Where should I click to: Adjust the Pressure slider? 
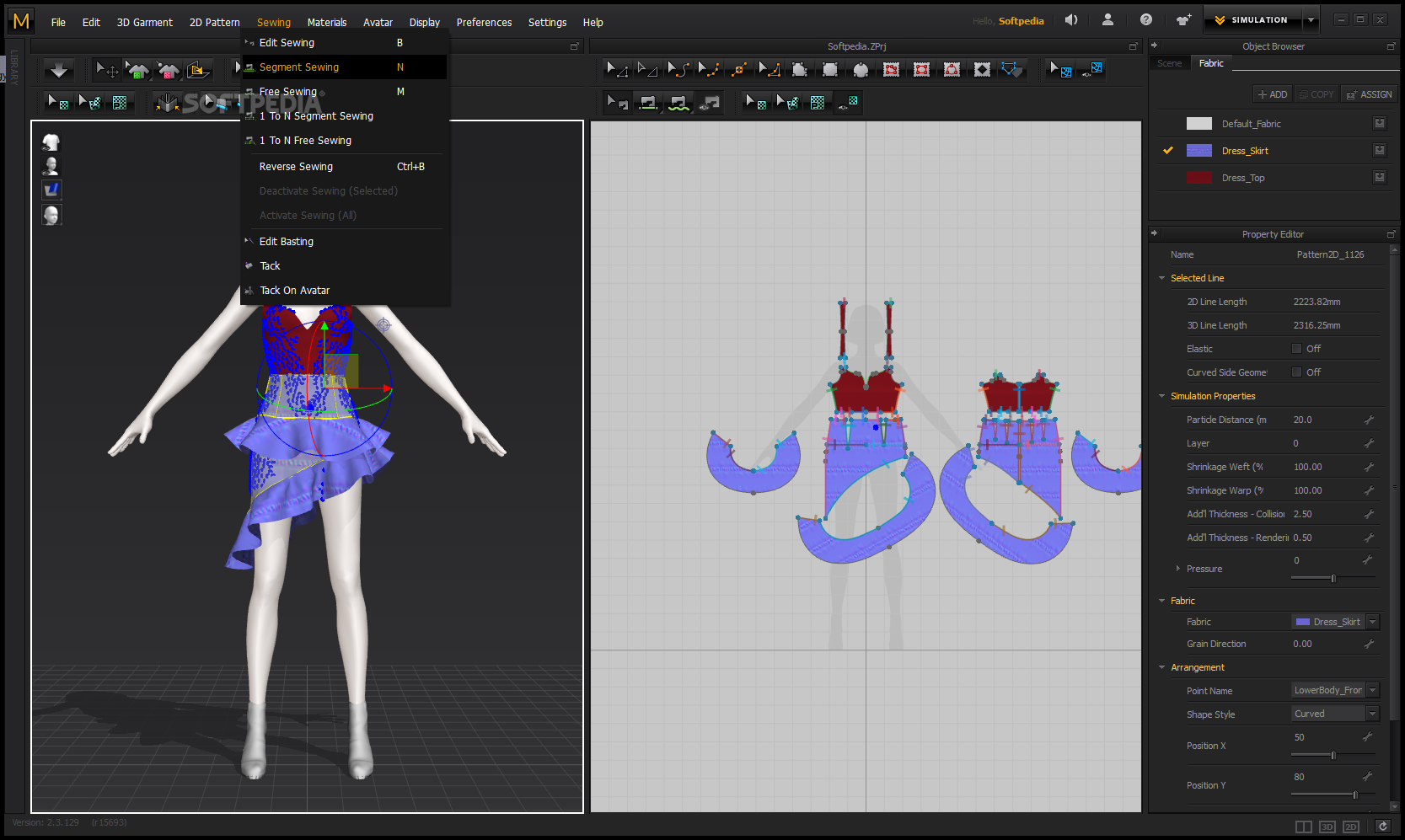1333,578
